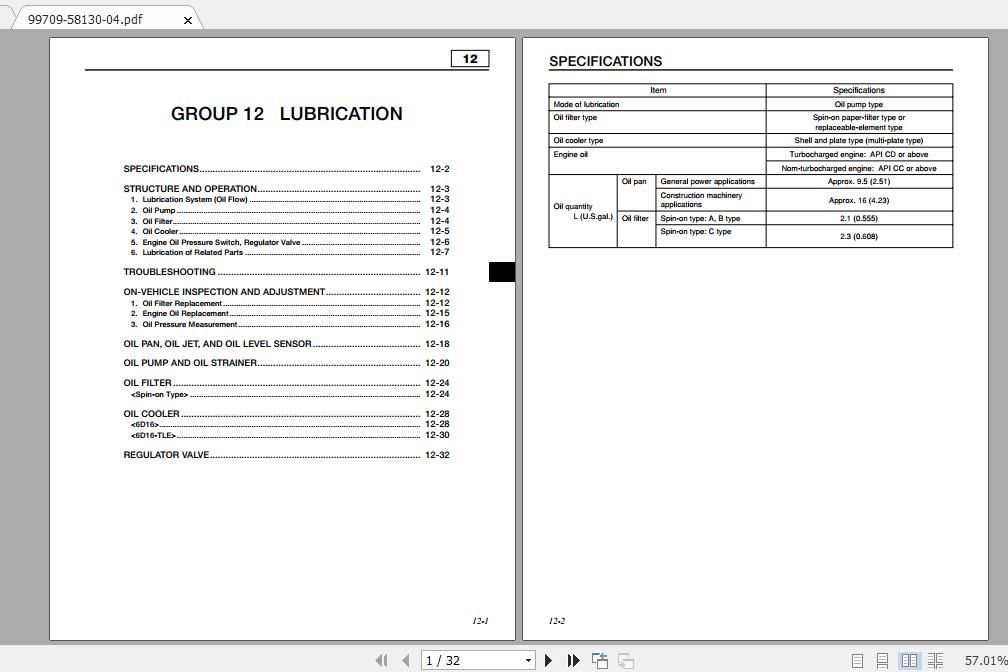Open the page number dropdown list
This screenshot has height=672, width=1008.
point(528,660)
